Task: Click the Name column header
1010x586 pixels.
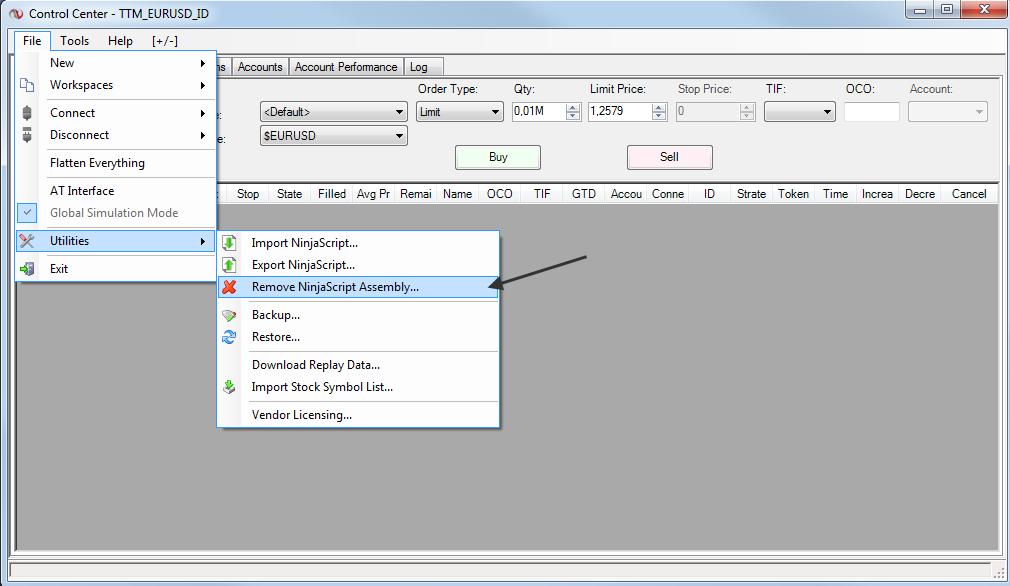Action: tap(457, 194)
